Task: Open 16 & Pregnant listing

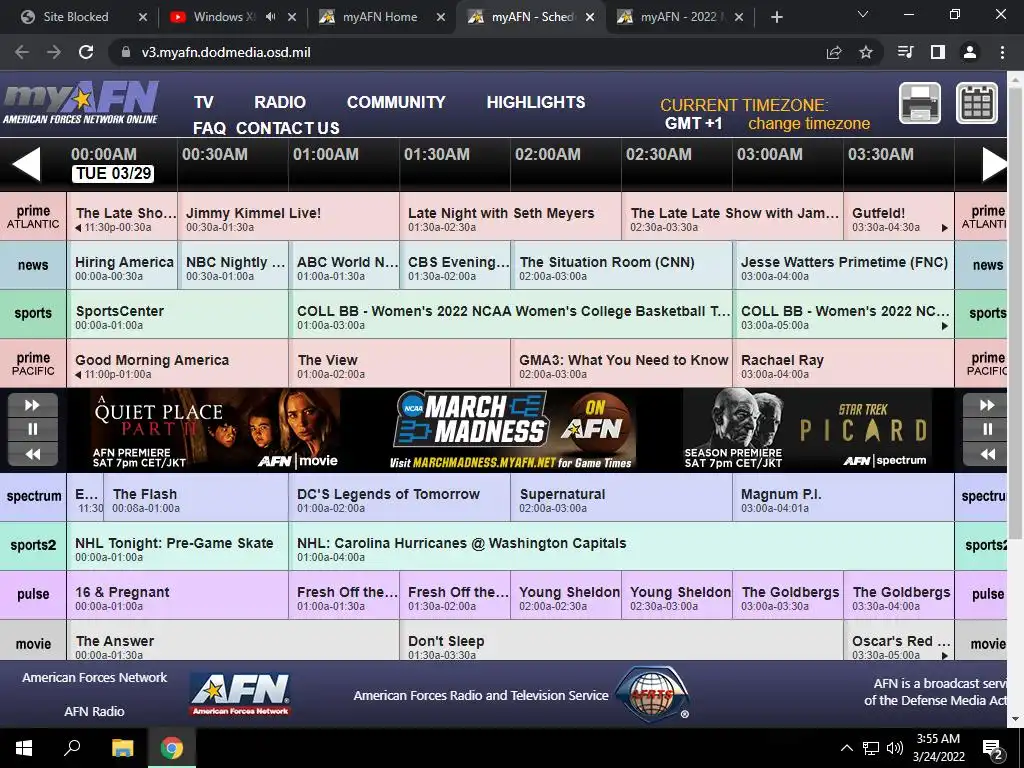Action: pyautogui.click(x=178, y=596)
